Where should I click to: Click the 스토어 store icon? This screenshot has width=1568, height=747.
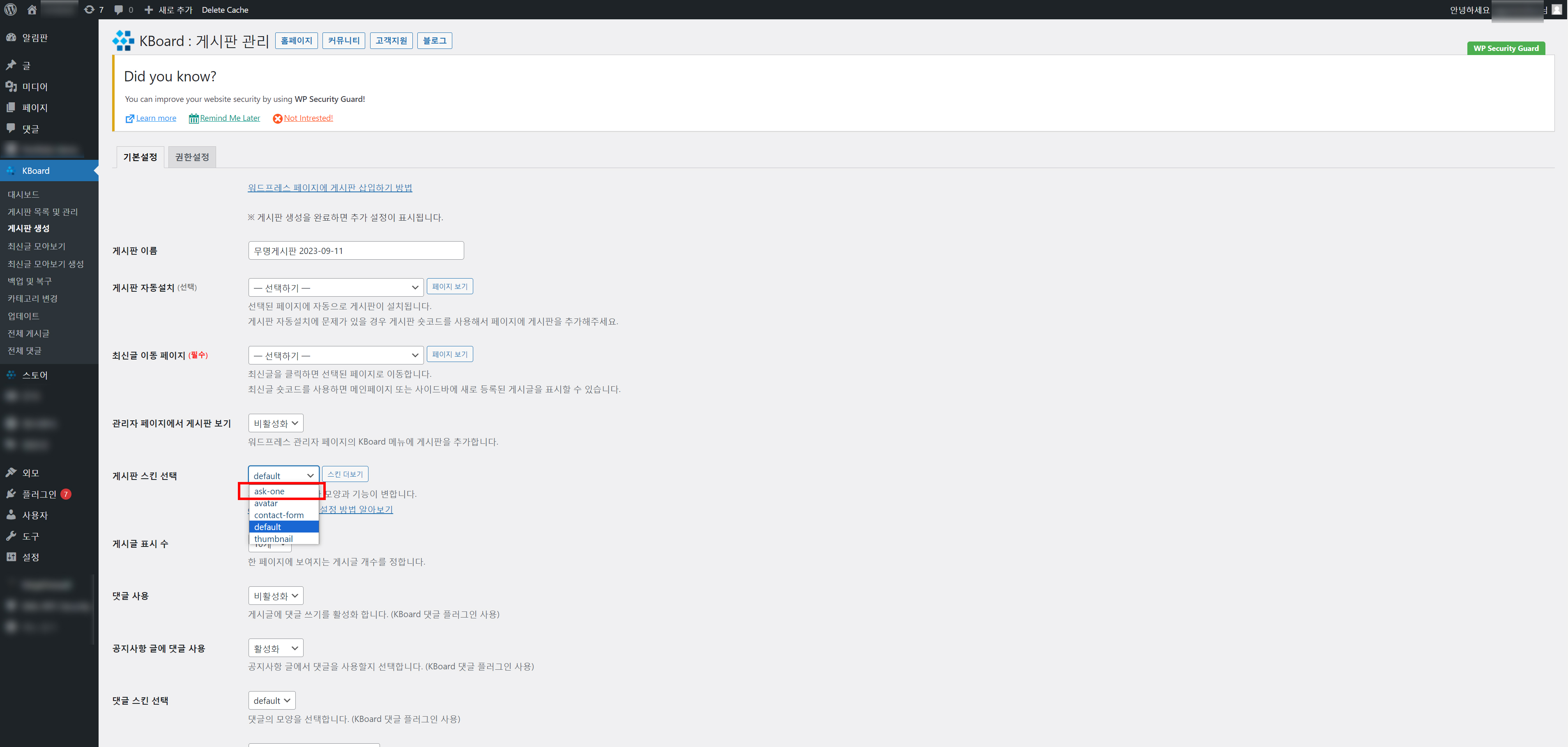[x=11, y=374]
